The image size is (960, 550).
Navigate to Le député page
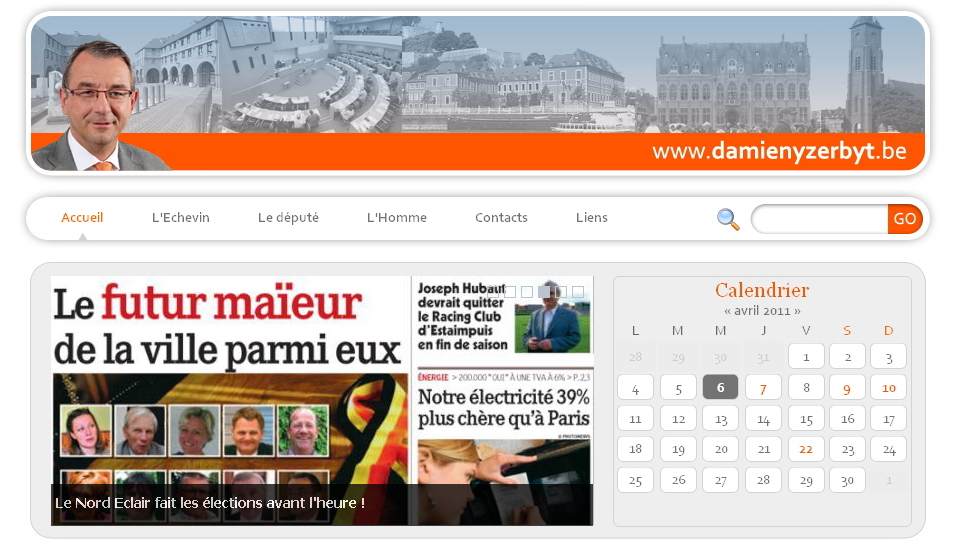[x=288, y=218]
